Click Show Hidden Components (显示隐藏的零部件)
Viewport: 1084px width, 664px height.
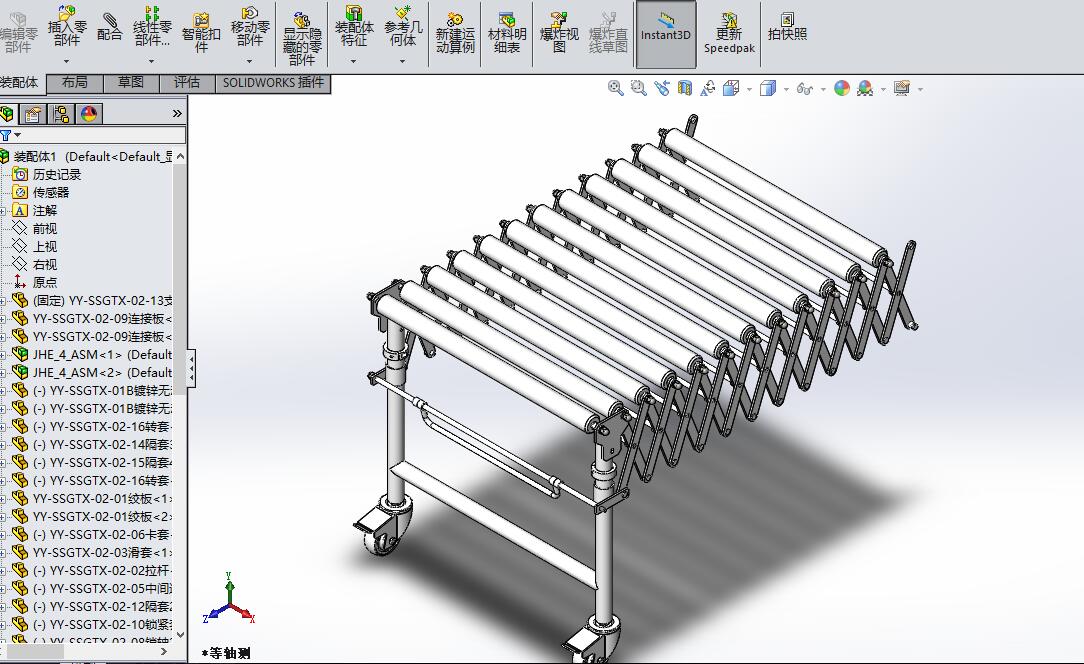click(x=302, y=39)
